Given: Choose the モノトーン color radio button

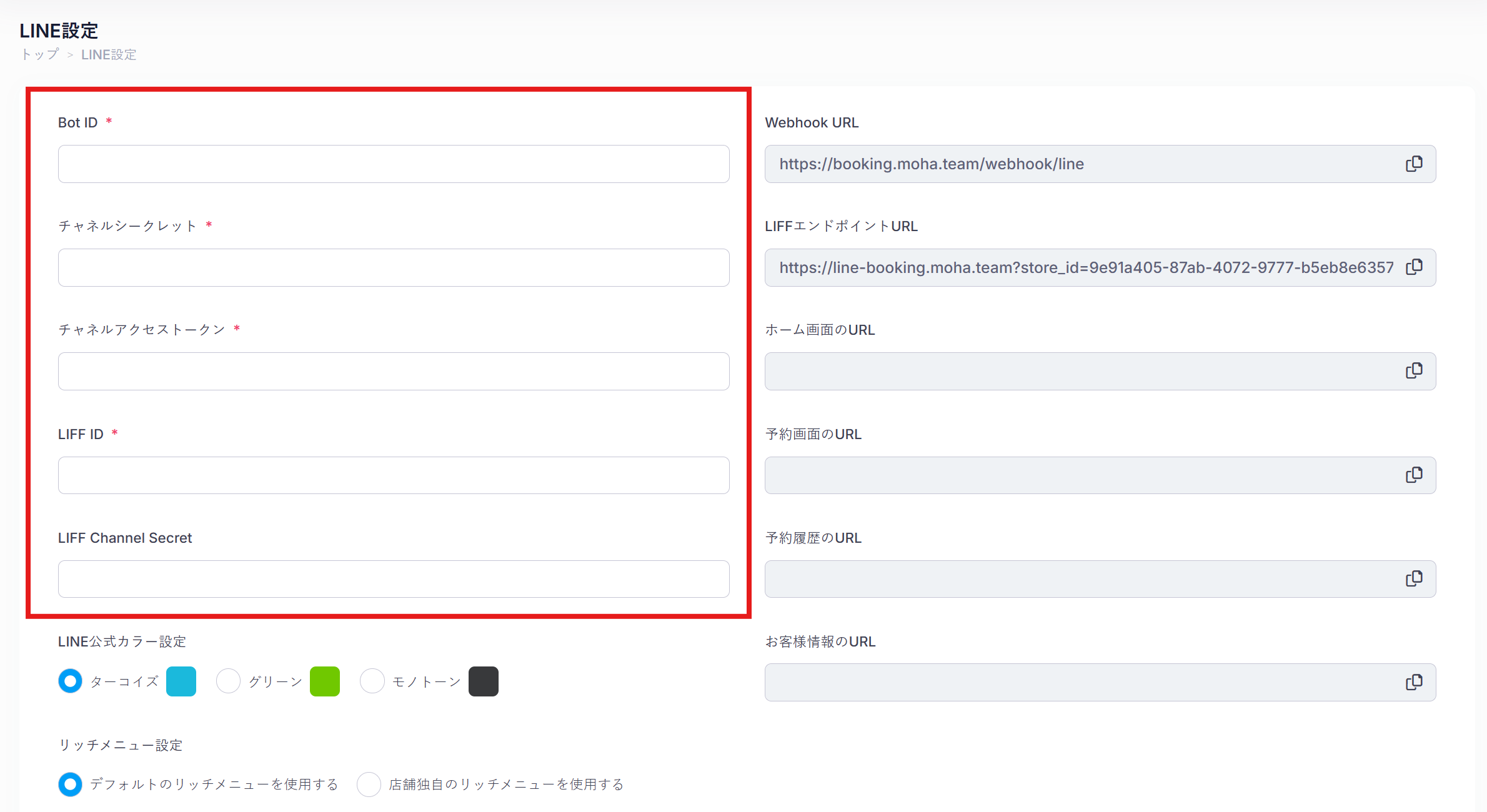Looking at the screenshot, I should (x=372, y=681).
